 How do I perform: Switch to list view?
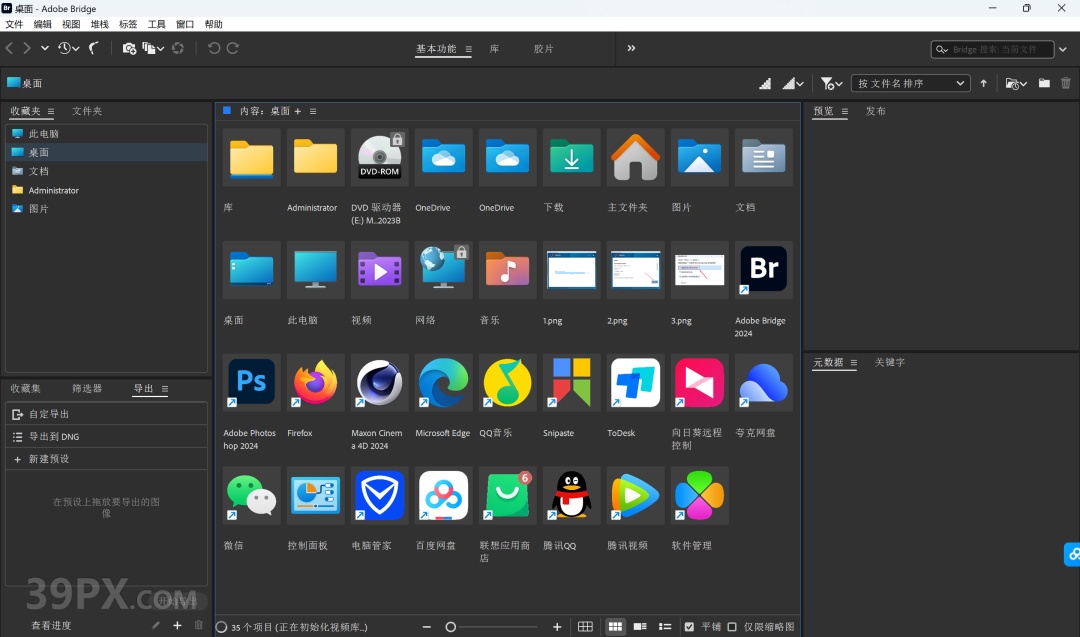(665, 627)
